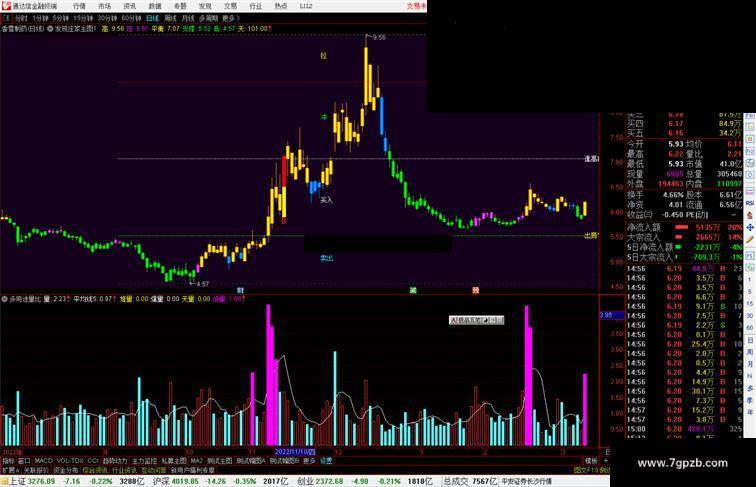
Task: Select the 多周期 multi-period view
Action: click(208, 18)
